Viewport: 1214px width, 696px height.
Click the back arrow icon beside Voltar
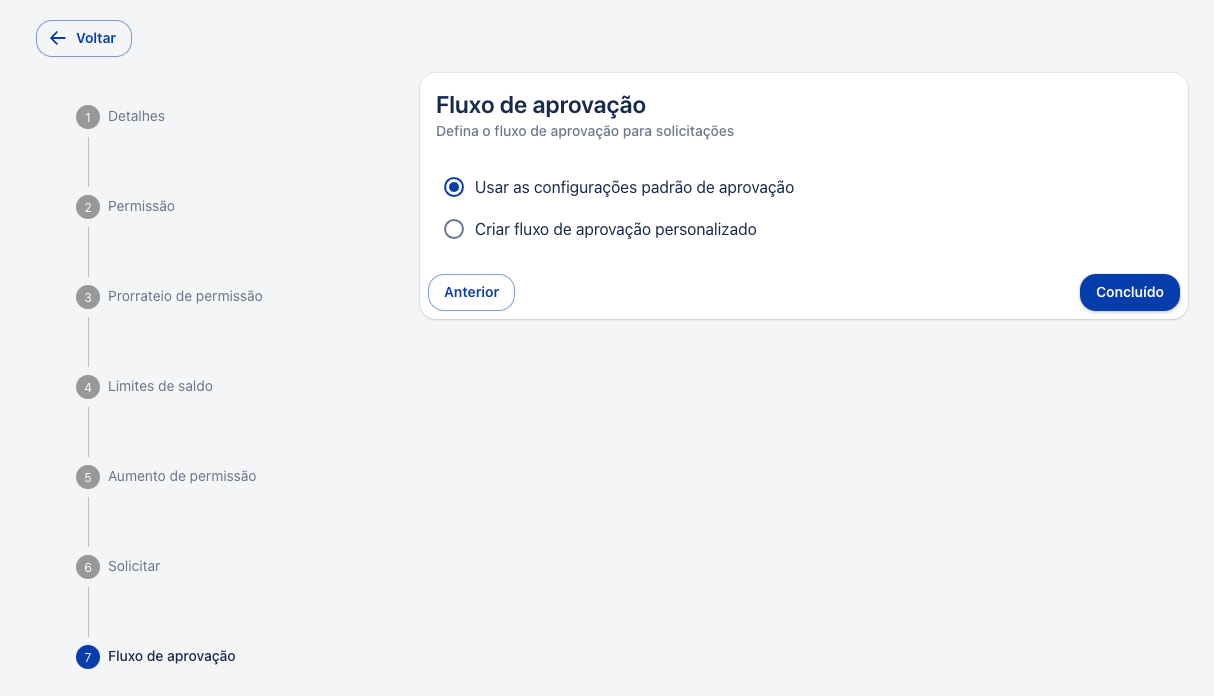coord(58,38)
